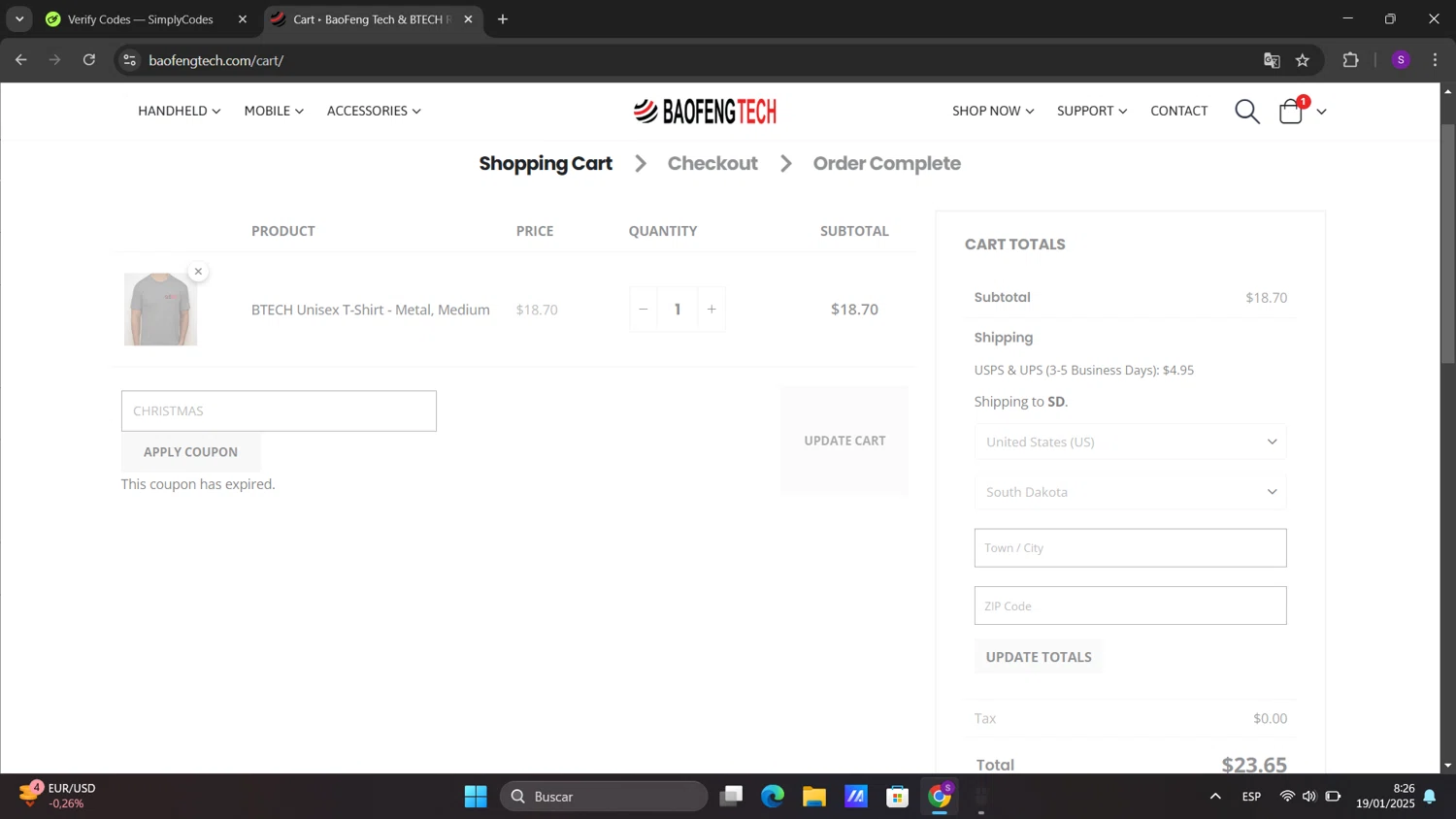
Task: Click the UPDATE TOTALS button
Action: pyautogui.click(x=1039, y=657)
